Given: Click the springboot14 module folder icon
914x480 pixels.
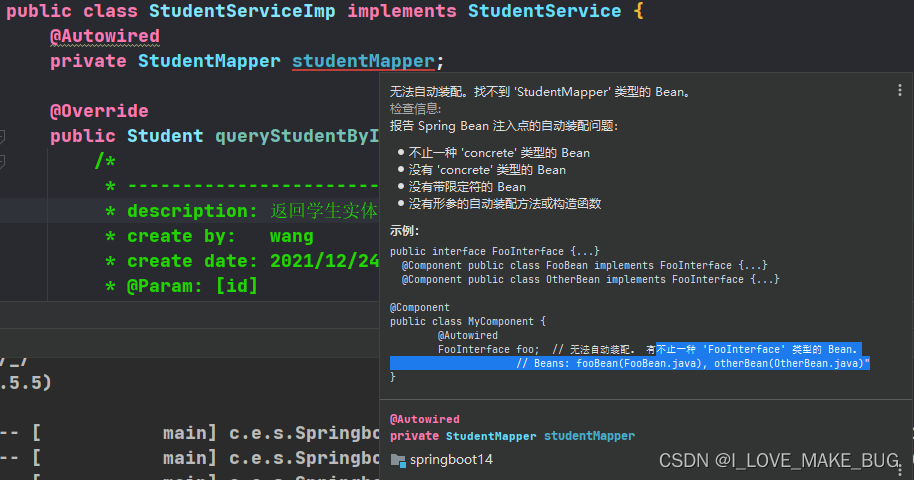Looking at the screenshot, I should (x=398, y=460).
